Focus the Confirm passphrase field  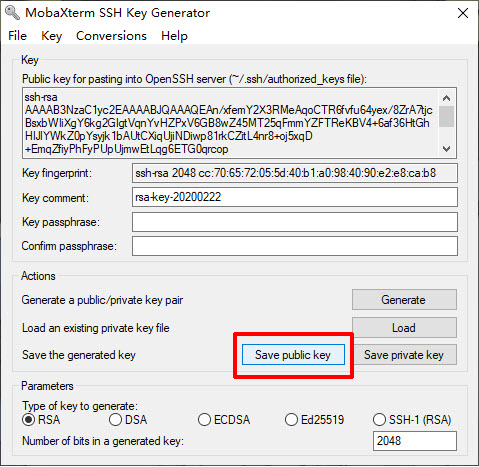(295, 246)
